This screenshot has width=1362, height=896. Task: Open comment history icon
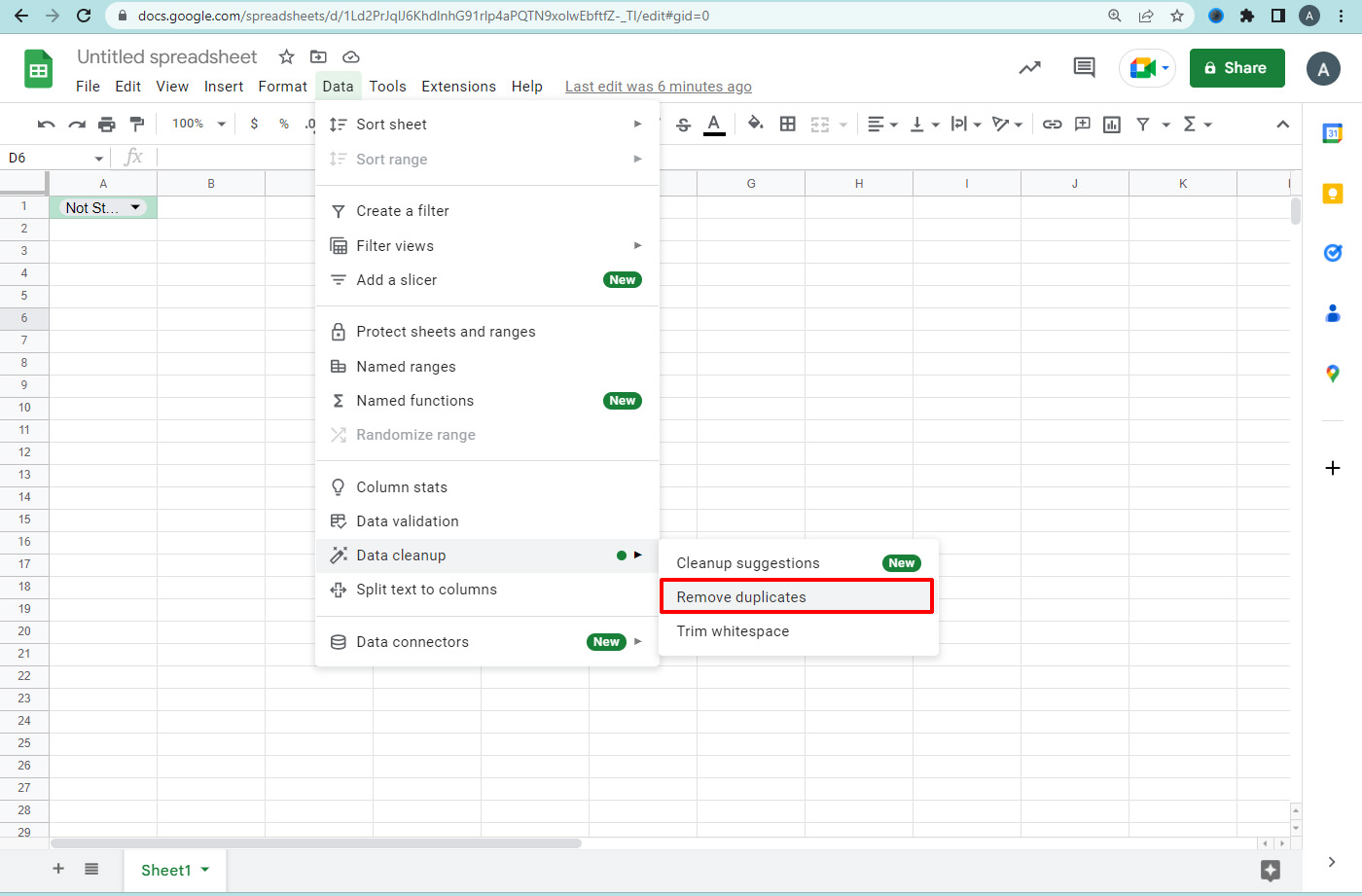pos(1084,67)
